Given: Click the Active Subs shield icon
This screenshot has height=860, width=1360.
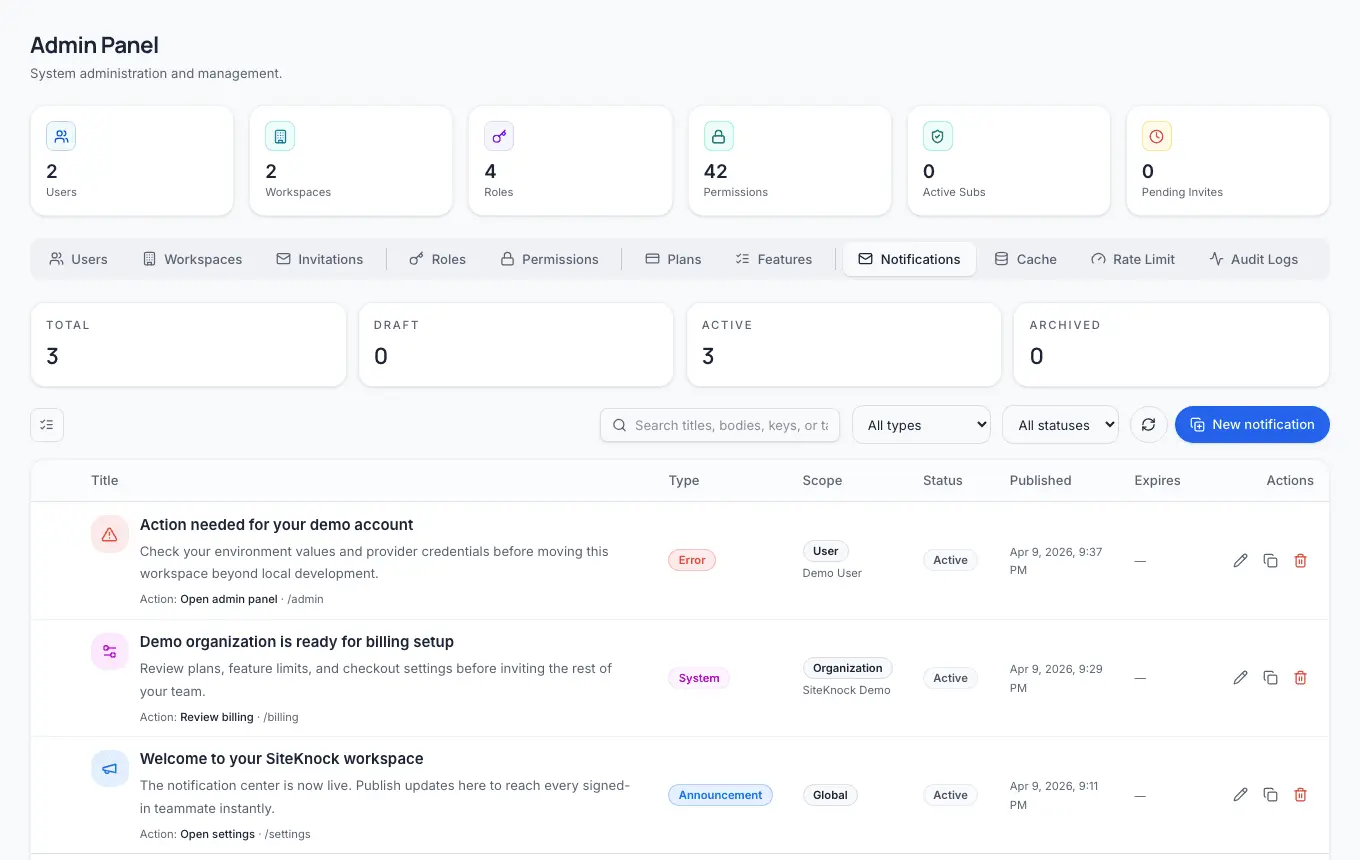Looking at the screenshot, I should [x=938, y=136].
